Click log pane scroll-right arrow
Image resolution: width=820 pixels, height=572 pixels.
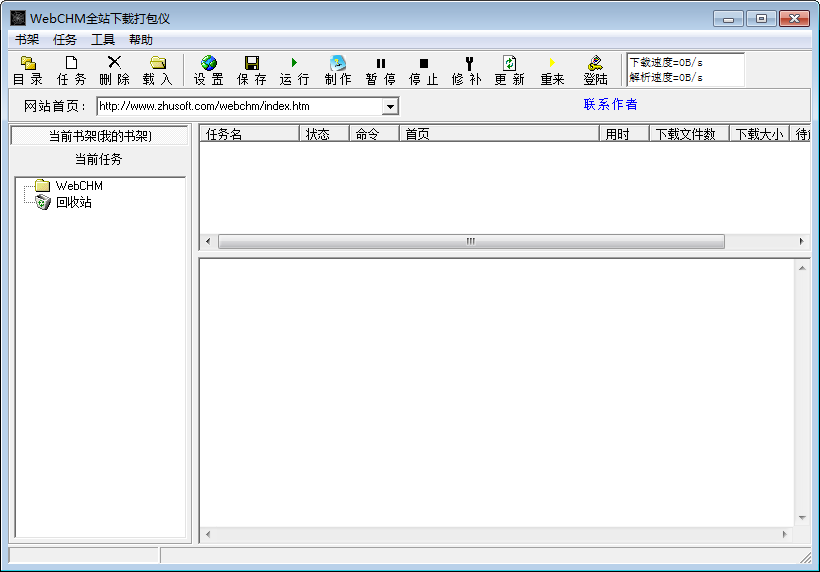784,534
